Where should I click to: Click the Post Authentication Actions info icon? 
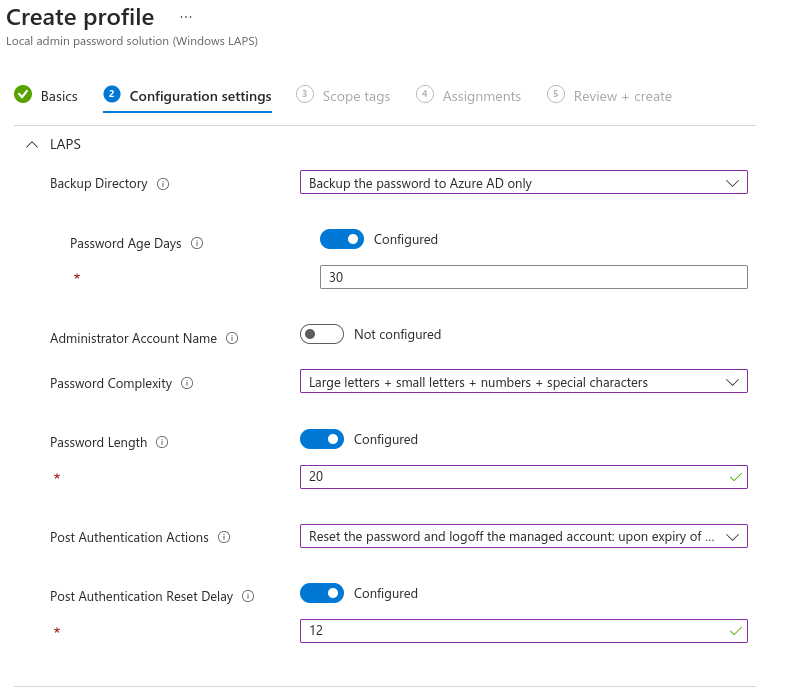pos(224,537)
